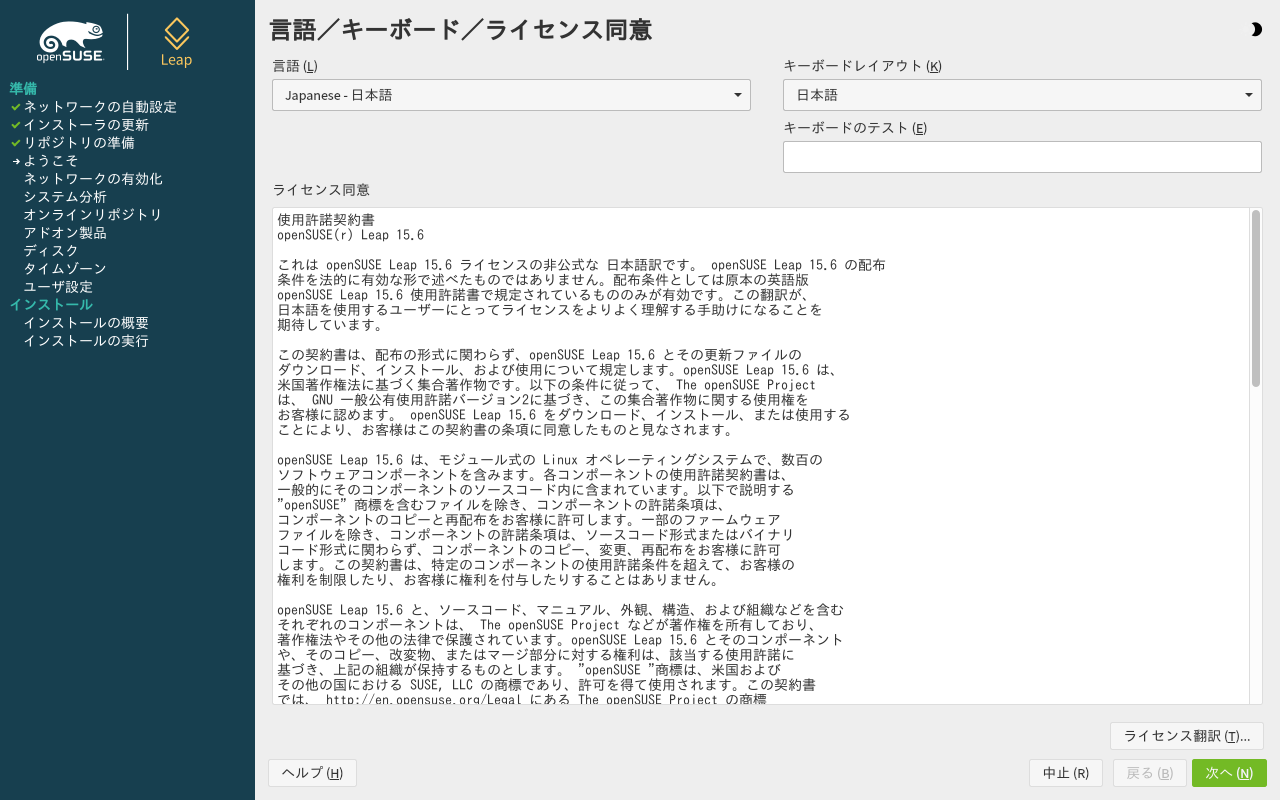Screen dimensions: 1280x800
Task: Open the 言語 dropdown
Action: coord(511,95)
